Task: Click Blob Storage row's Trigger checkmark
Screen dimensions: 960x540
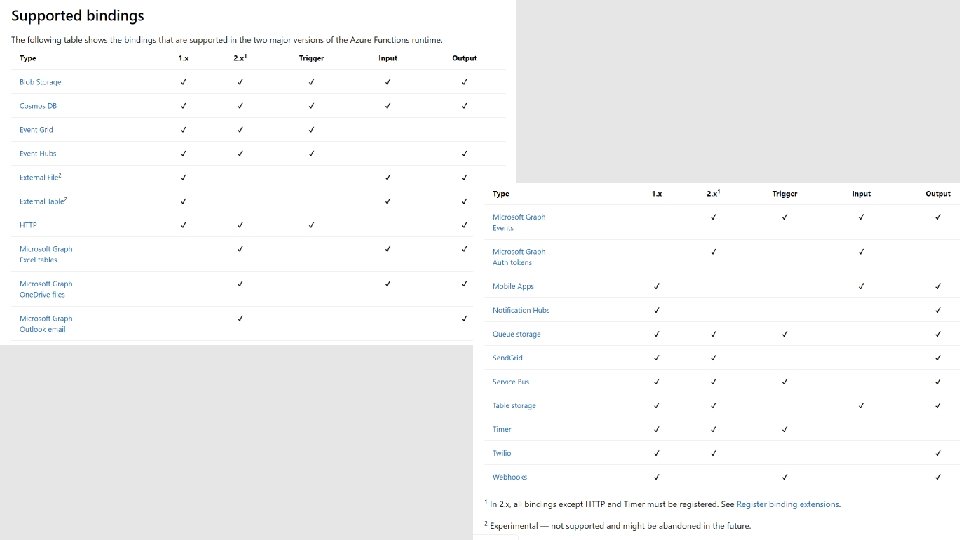Action: [x=311, y=81]
